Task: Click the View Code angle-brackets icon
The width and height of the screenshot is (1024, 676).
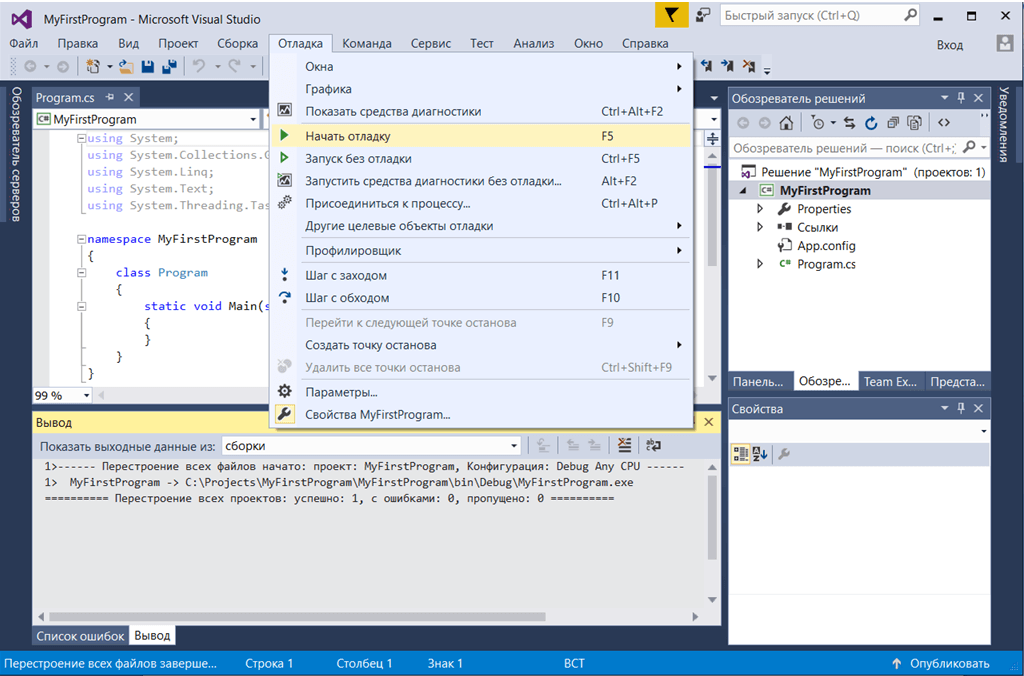Action: click(944, 122)
